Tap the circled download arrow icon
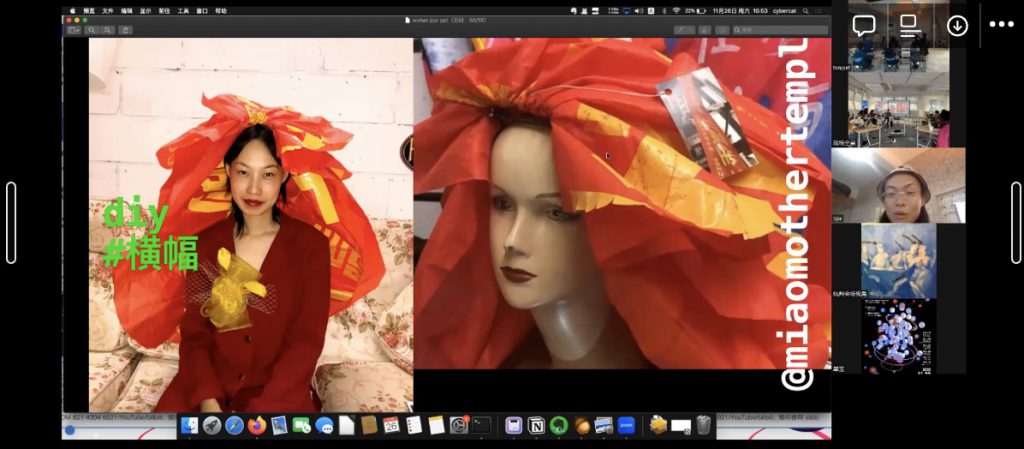Viewport: 1024px width, 449px height. [957, 25]
